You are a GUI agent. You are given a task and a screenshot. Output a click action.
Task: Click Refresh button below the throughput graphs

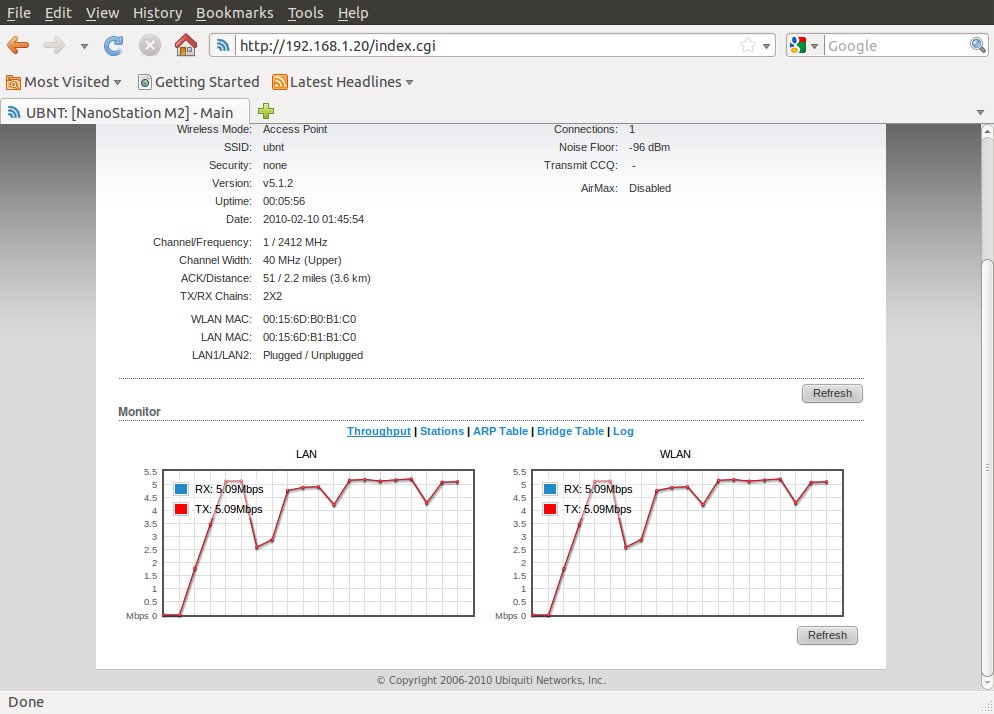(x=827, y=635)
